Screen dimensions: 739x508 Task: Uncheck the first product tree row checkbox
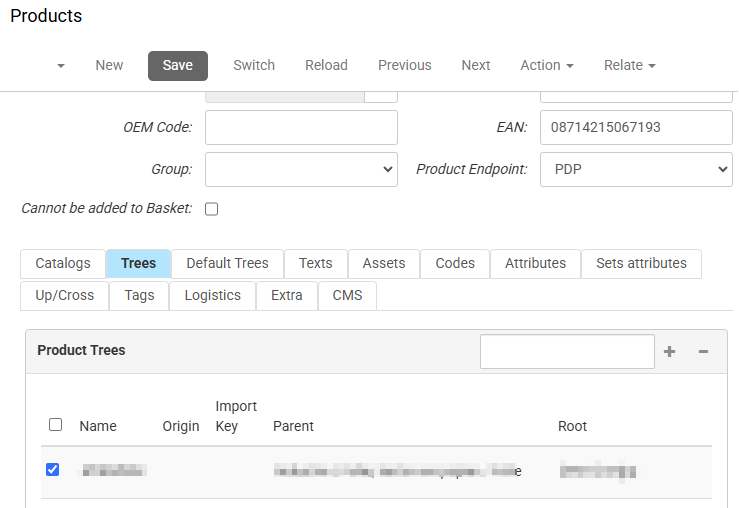pos(53,470)
